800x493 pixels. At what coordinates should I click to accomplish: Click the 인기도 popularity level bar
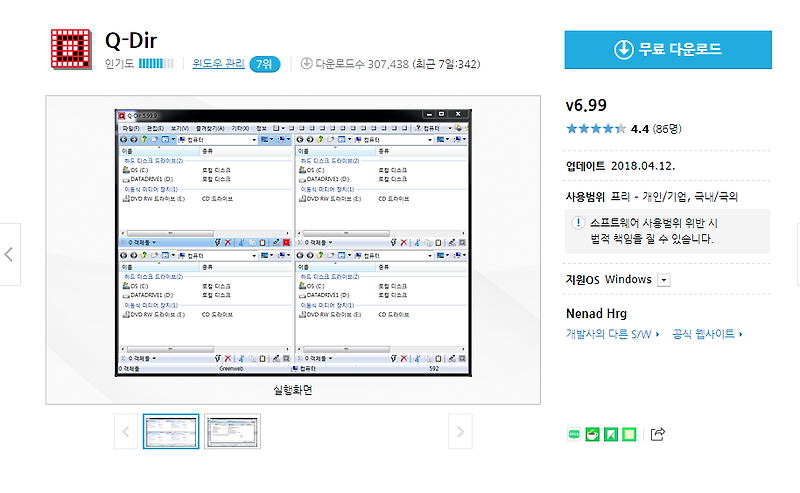(x=156, y=64)
